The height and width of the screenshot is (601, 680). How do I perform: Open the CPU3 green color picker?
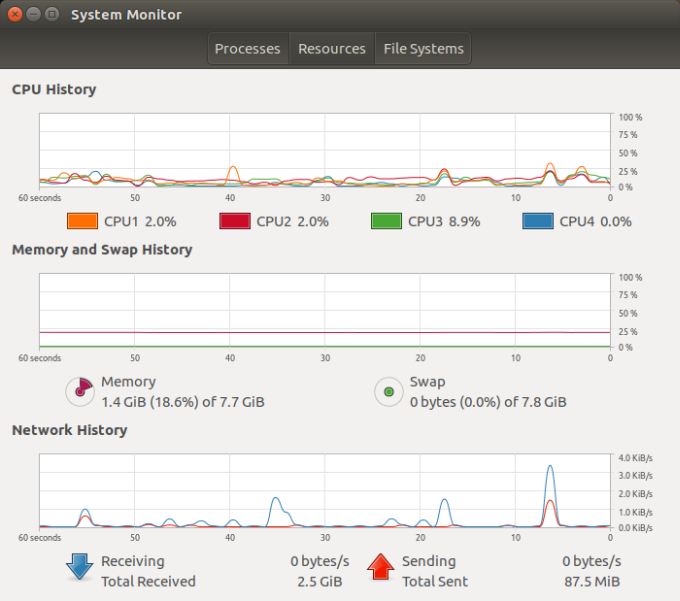tap(386, 221)
